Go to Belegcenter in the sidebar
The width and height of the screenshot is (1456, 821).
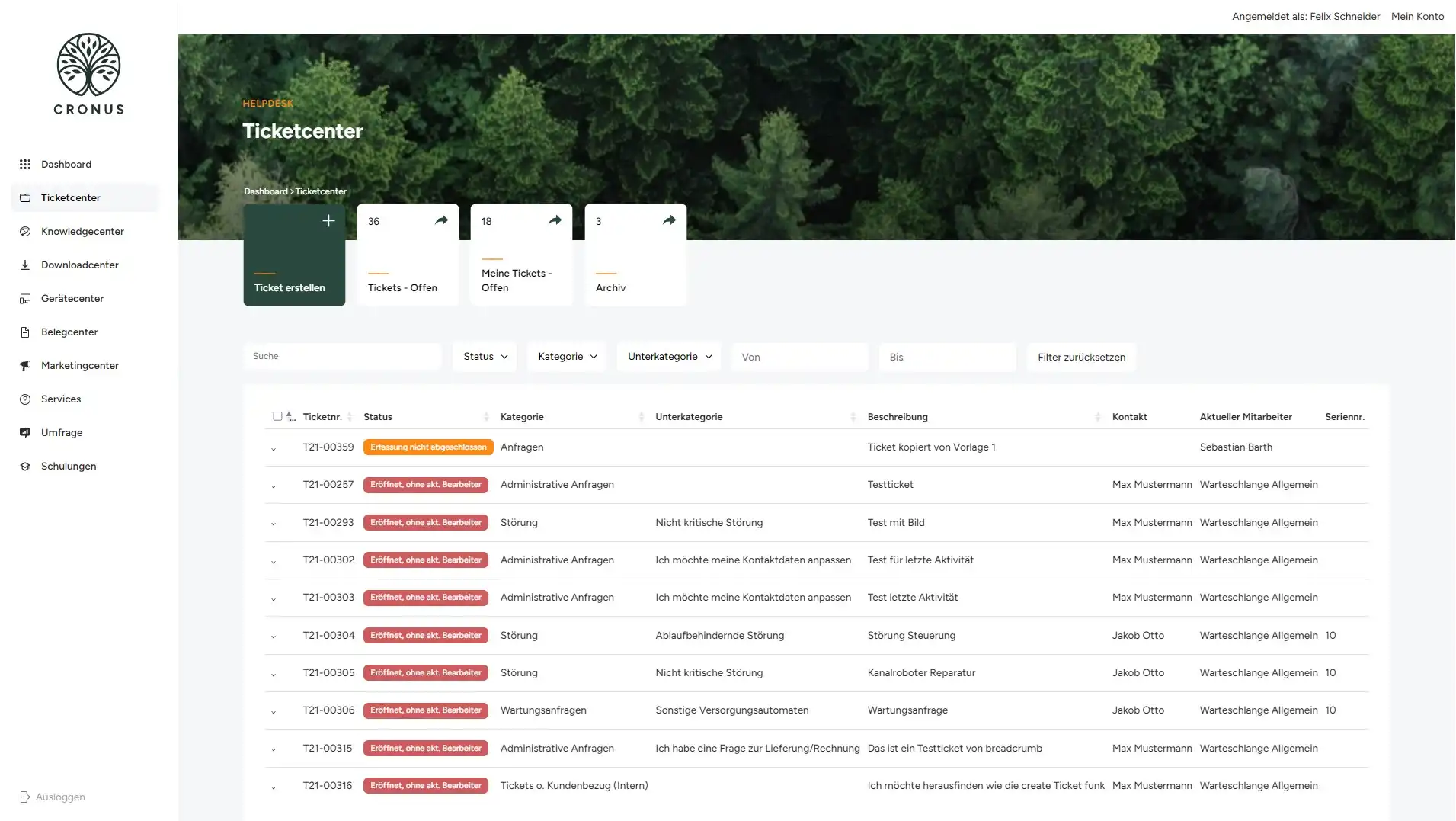coord(69,332)
